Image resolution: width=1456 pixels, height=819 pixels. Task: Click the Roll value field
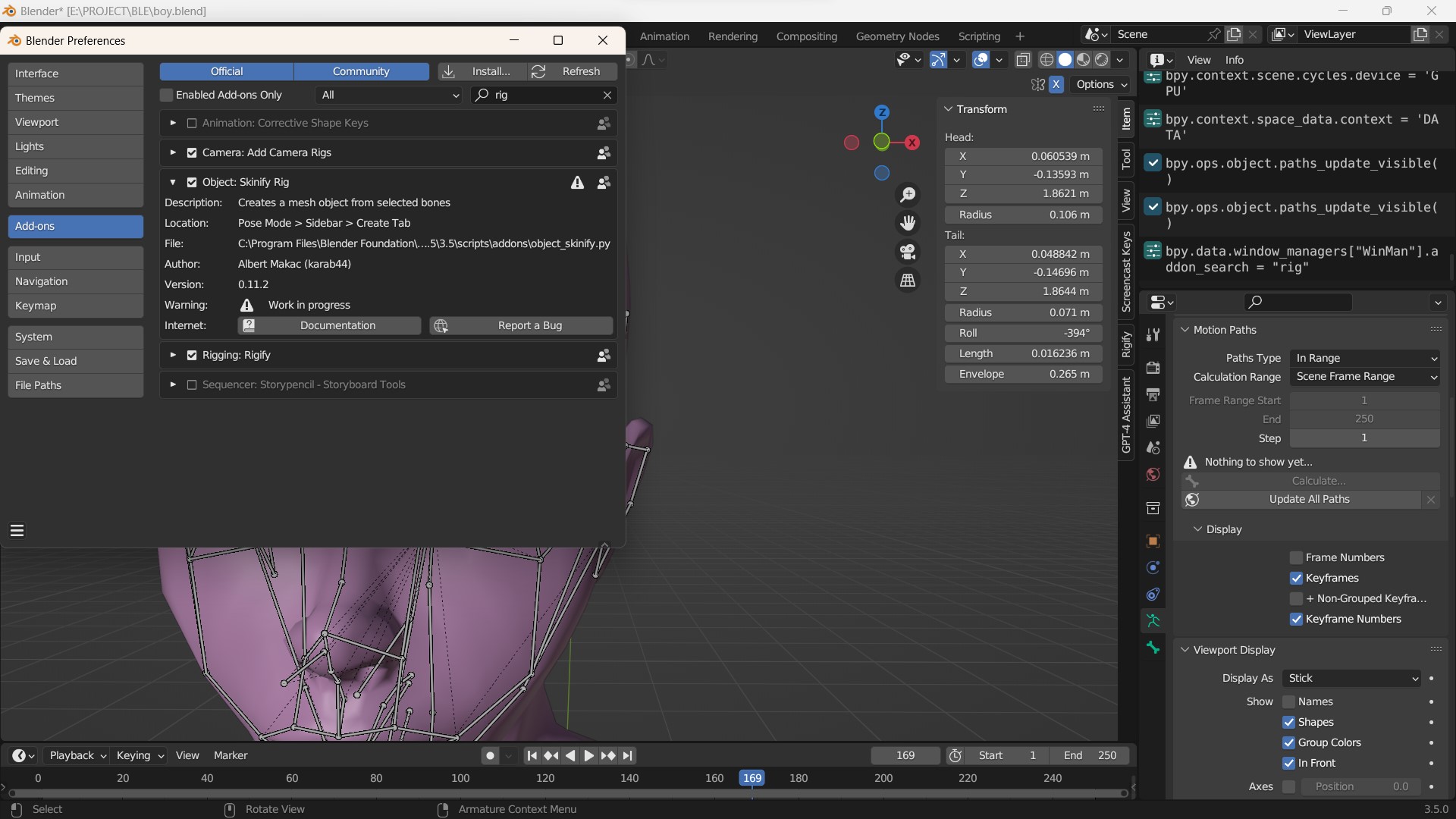pyautogui.click(x=1024, y=334)
